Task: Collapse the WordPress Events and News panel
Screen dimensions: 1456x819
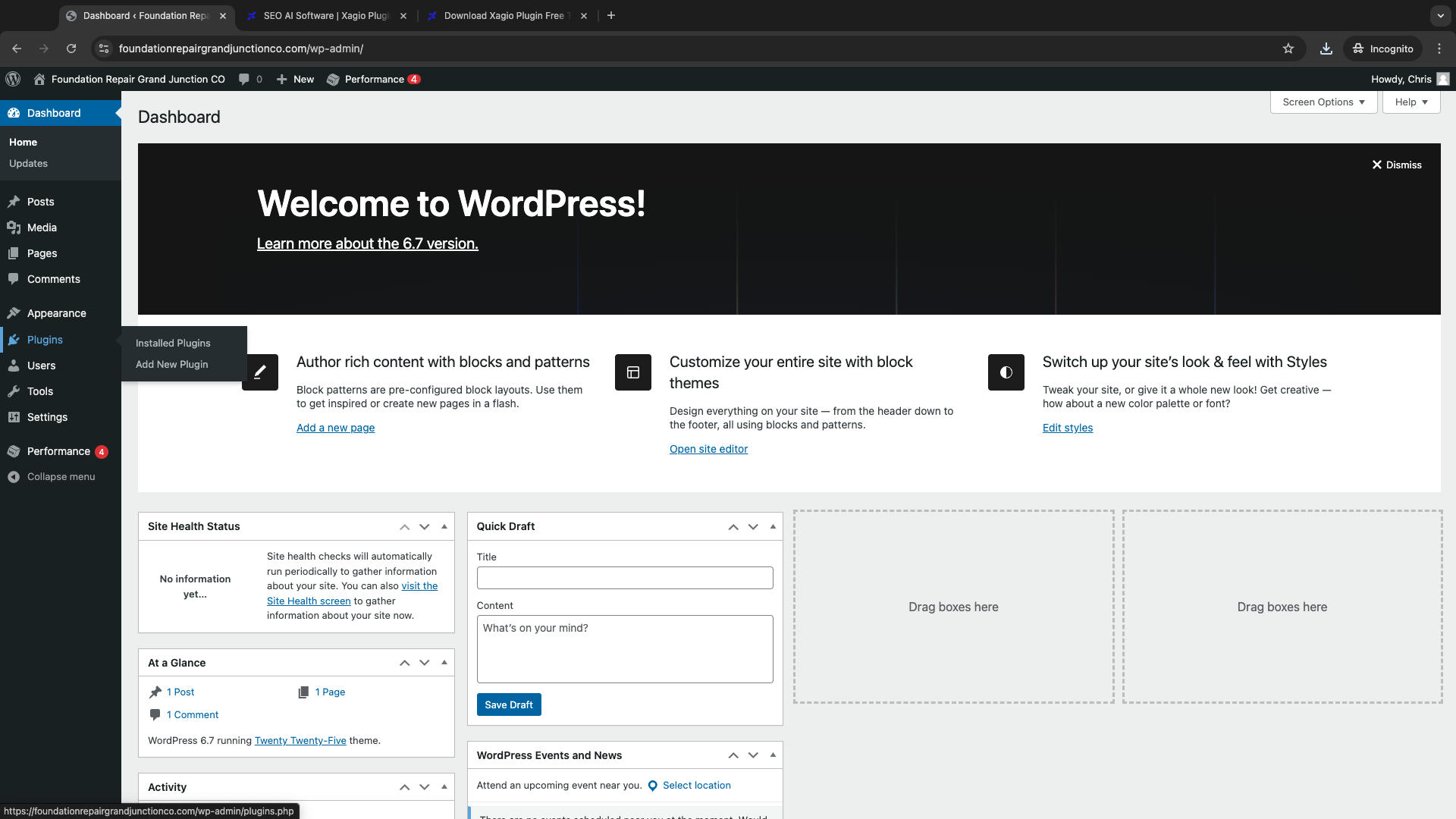Action: point(773,755)
